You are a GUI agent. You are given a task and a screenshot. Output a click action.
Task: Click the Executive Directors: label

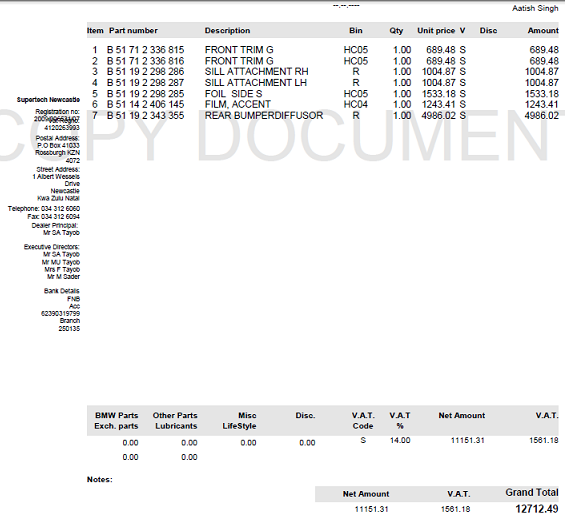pyautogui.click(x=52, y=247)
